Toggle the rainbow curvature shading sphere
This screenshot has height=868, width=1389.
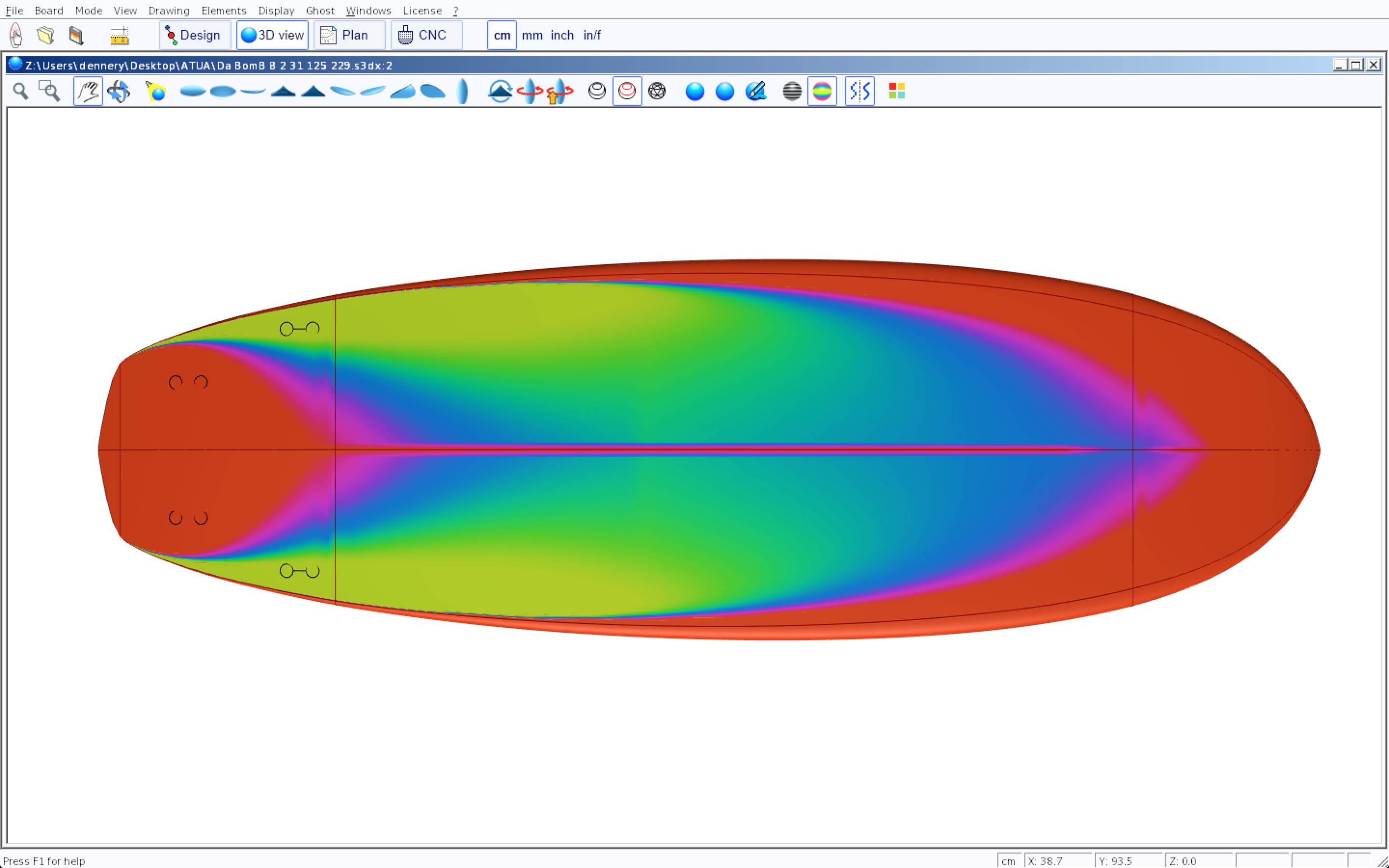click(x=822, y=91)
